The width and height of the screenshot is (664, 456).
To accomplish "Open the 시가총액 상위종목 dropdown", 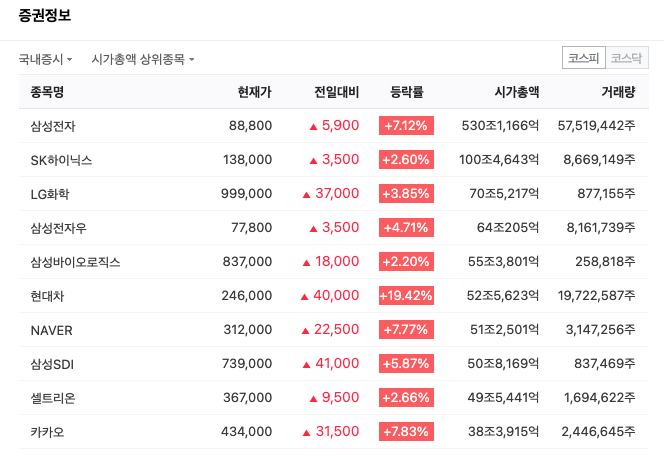I will 143,59.
